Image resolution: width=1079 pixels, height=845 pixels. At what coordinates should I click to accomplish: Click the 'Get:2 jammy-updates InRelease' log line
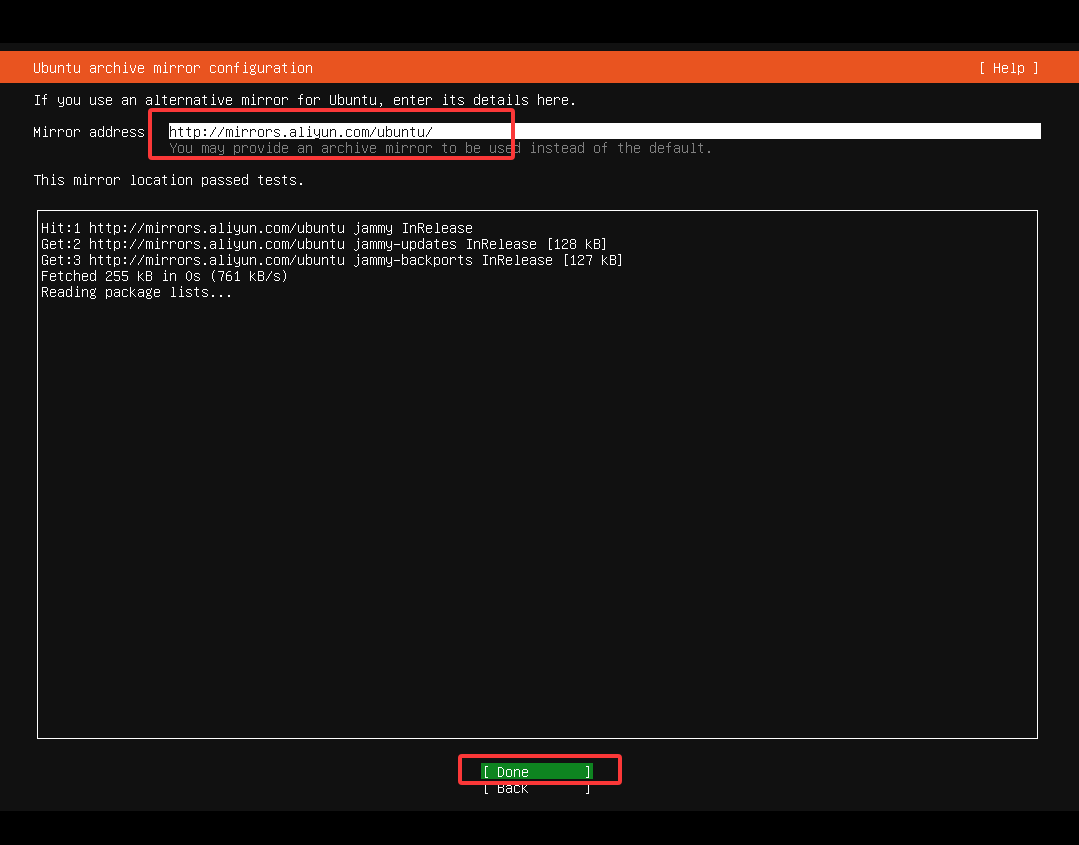coord(324,243)
